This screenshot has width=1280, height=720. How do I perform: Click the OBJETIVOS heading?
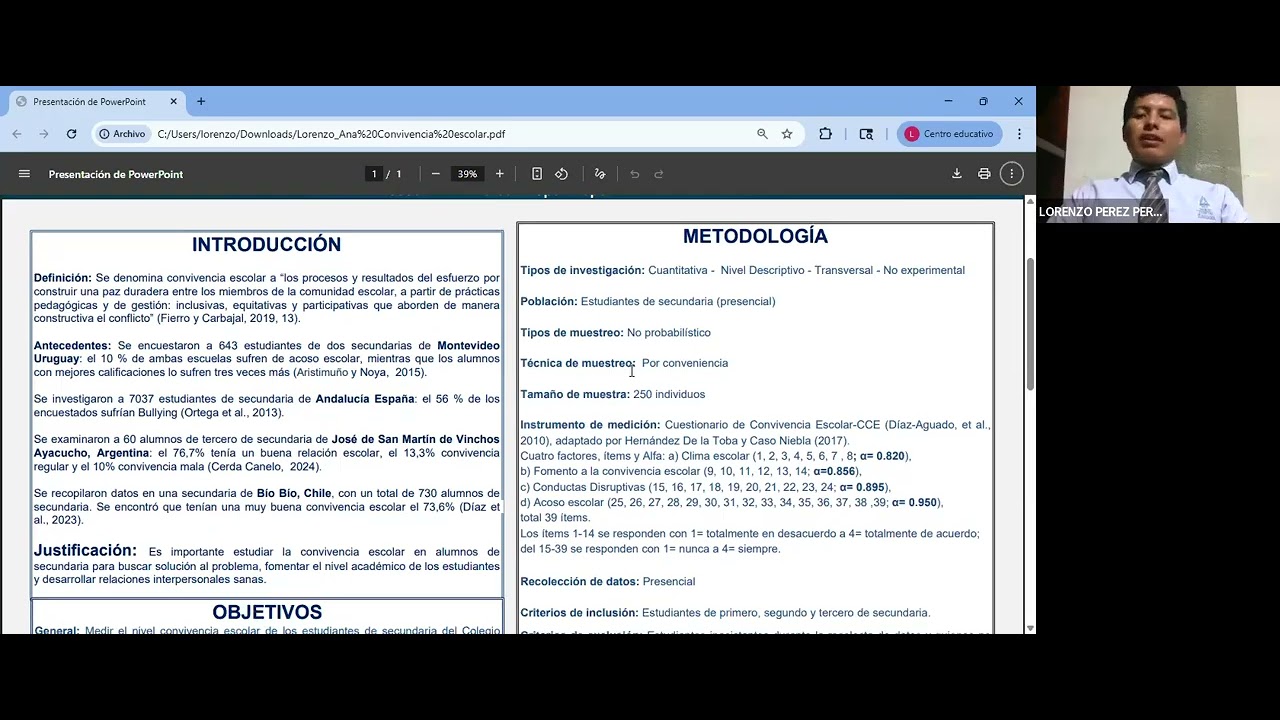coord(267,613)
